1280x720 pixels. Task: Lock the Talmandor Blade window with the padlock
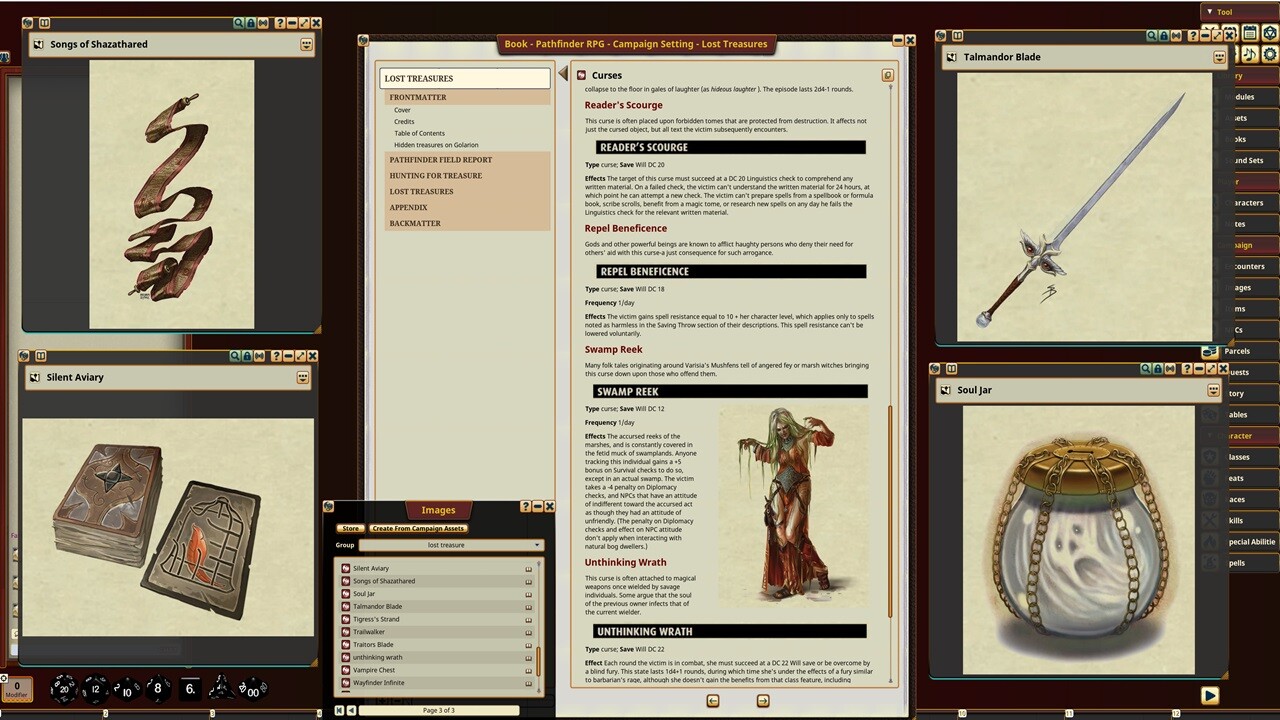pyautogui.click(x=1164, y=34)
